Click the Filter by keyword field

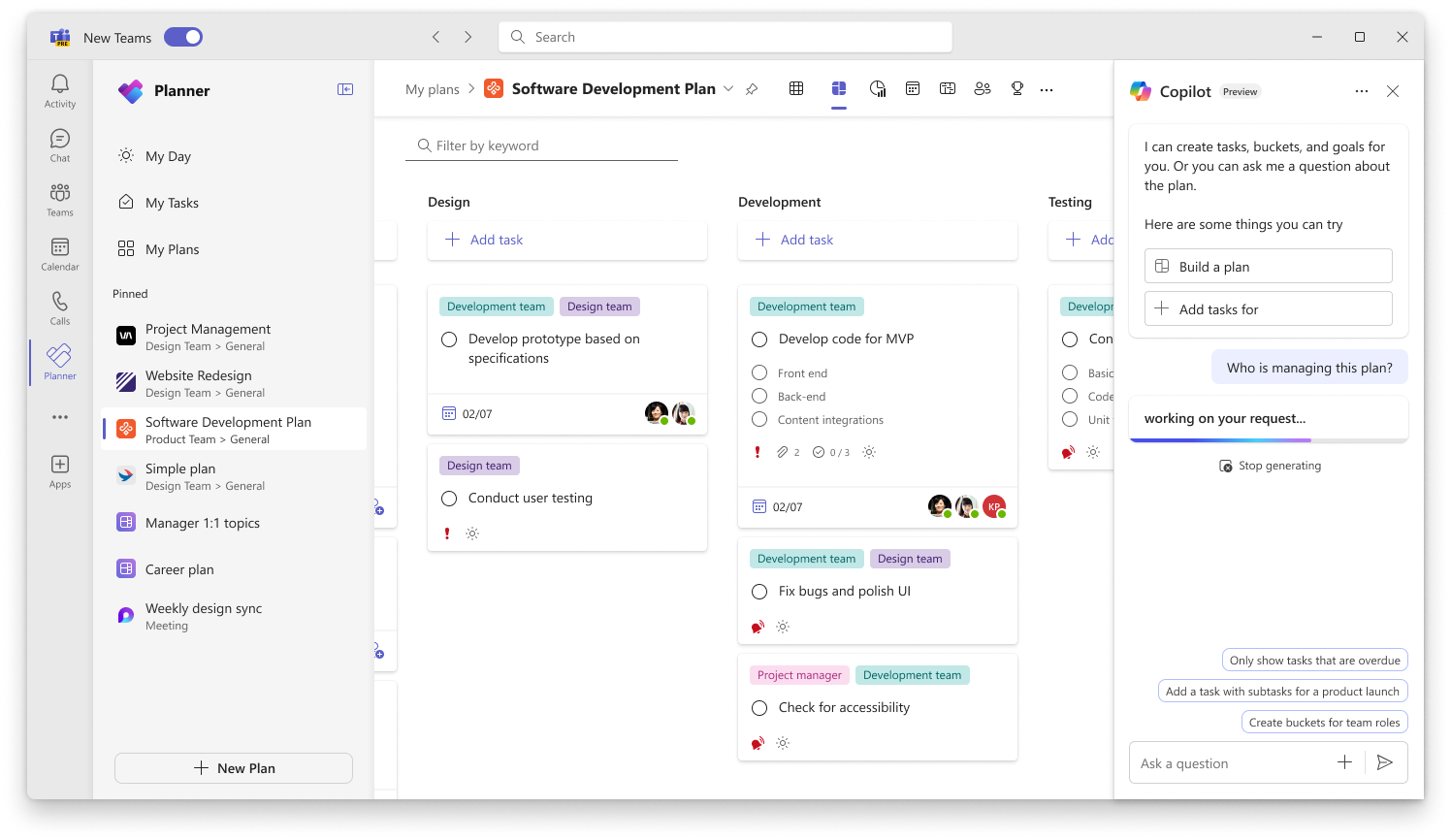(541, 145)
